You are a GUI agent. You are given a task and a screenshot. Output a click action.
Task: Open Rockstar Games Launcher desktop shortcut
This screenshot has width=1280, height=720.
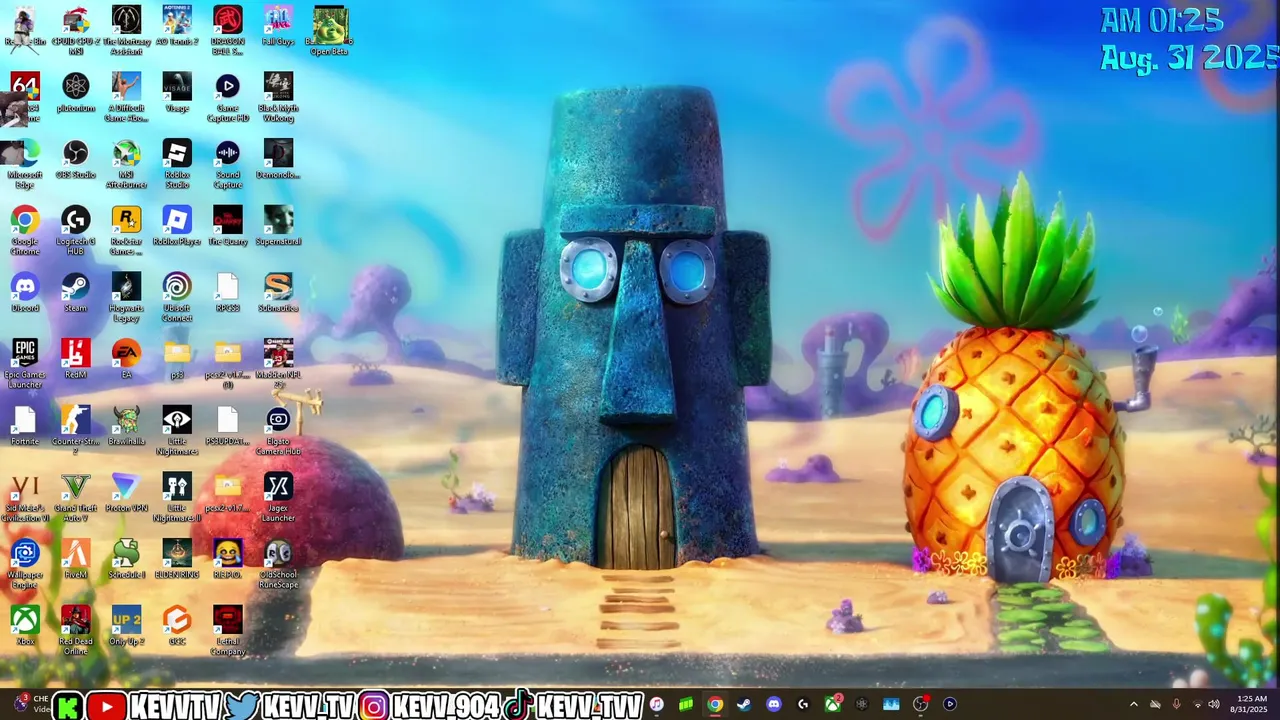pos(126,230)
